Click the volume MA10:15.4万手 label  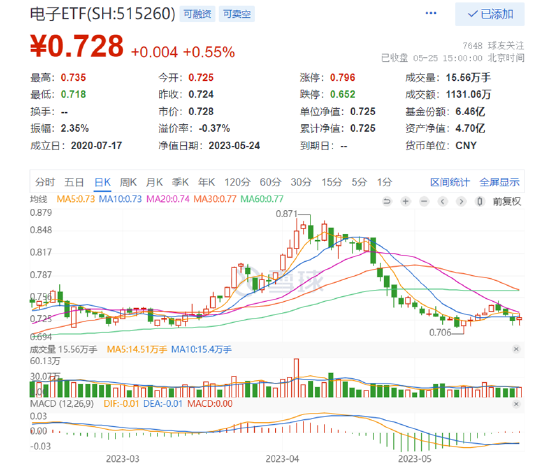coord(201,349)
